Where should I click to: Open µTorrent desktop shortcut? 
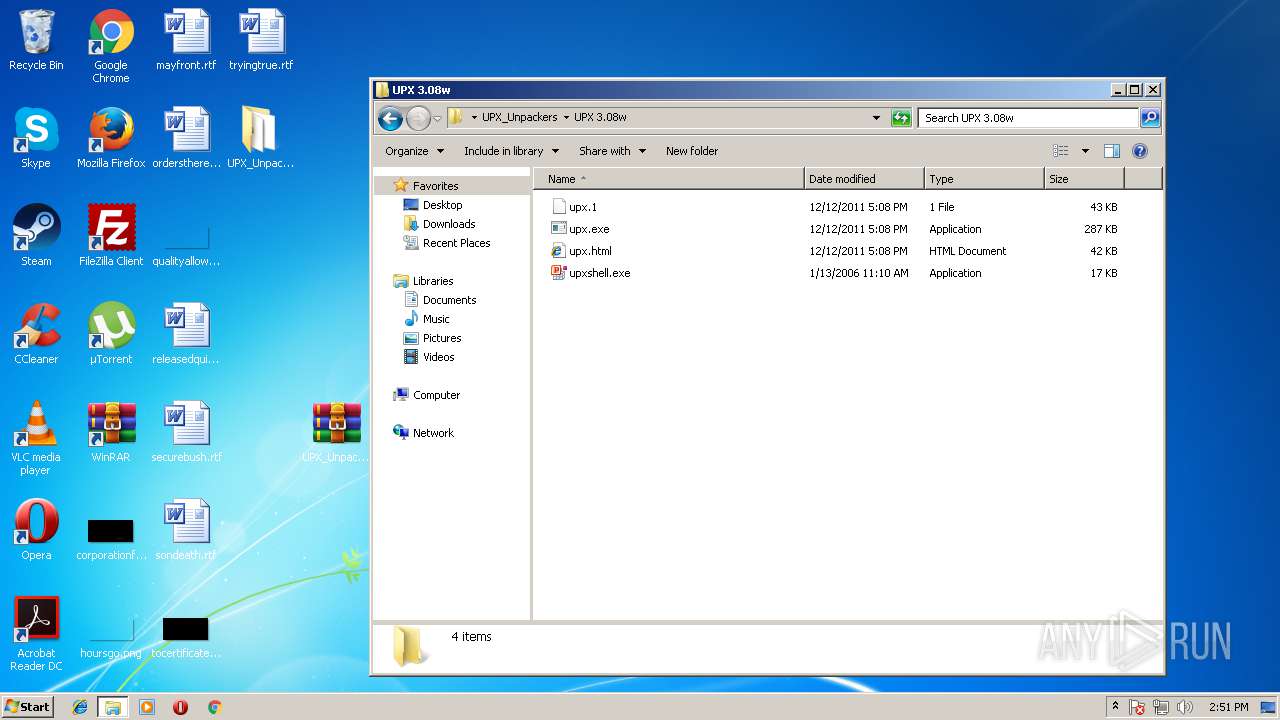click(111, 334)
